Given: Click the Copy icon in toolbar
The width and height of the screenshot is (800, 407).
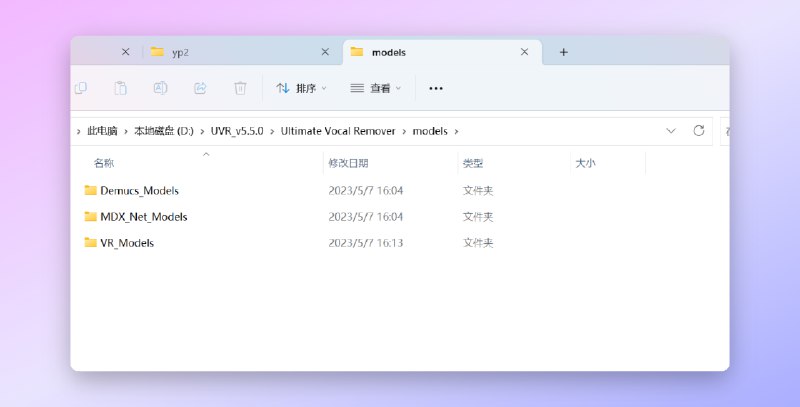Looking at the screenshot, I should [81, 88].
